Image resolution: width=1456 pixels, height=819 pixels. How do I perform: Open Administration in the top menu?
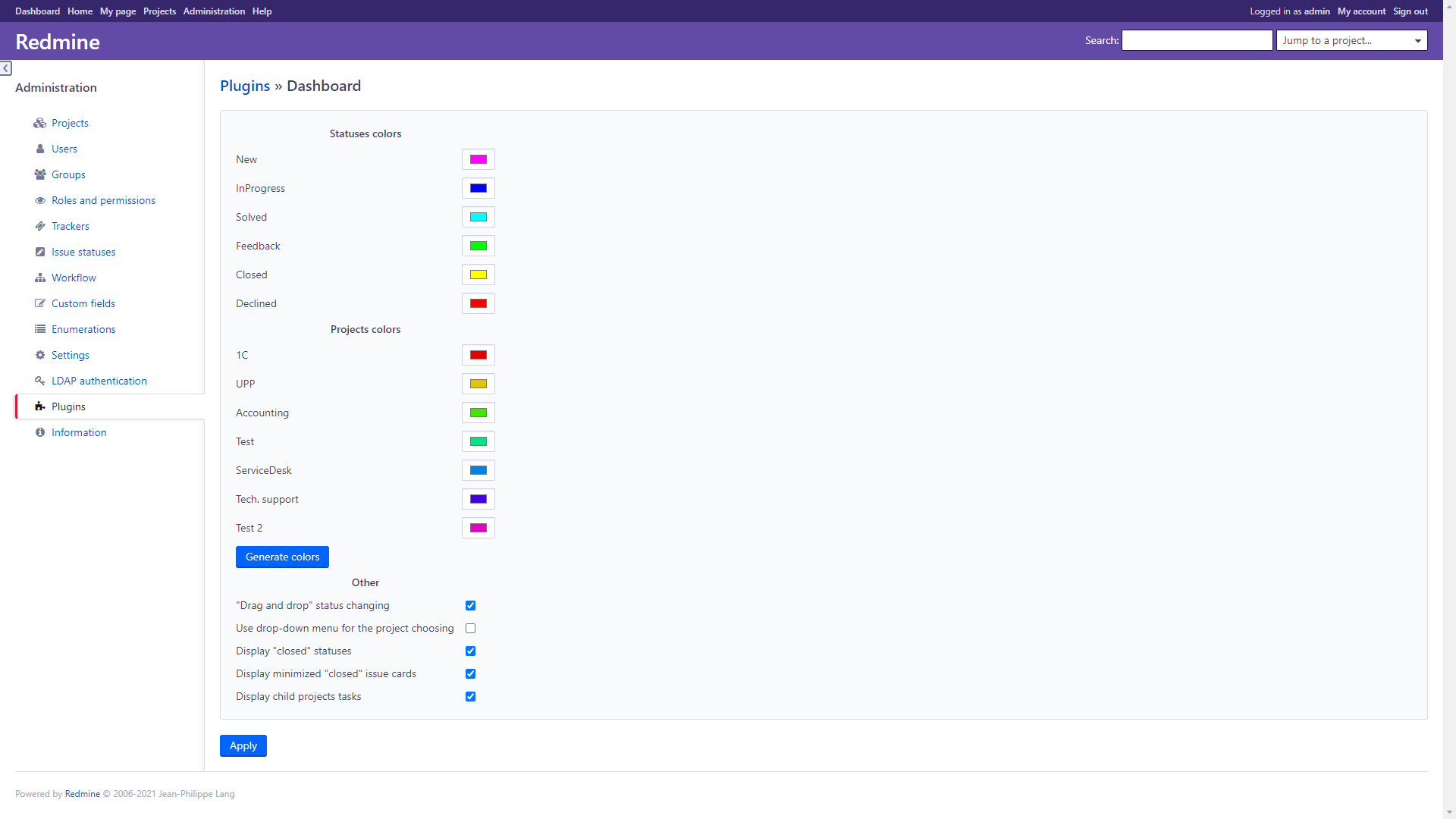click(214, 11)
